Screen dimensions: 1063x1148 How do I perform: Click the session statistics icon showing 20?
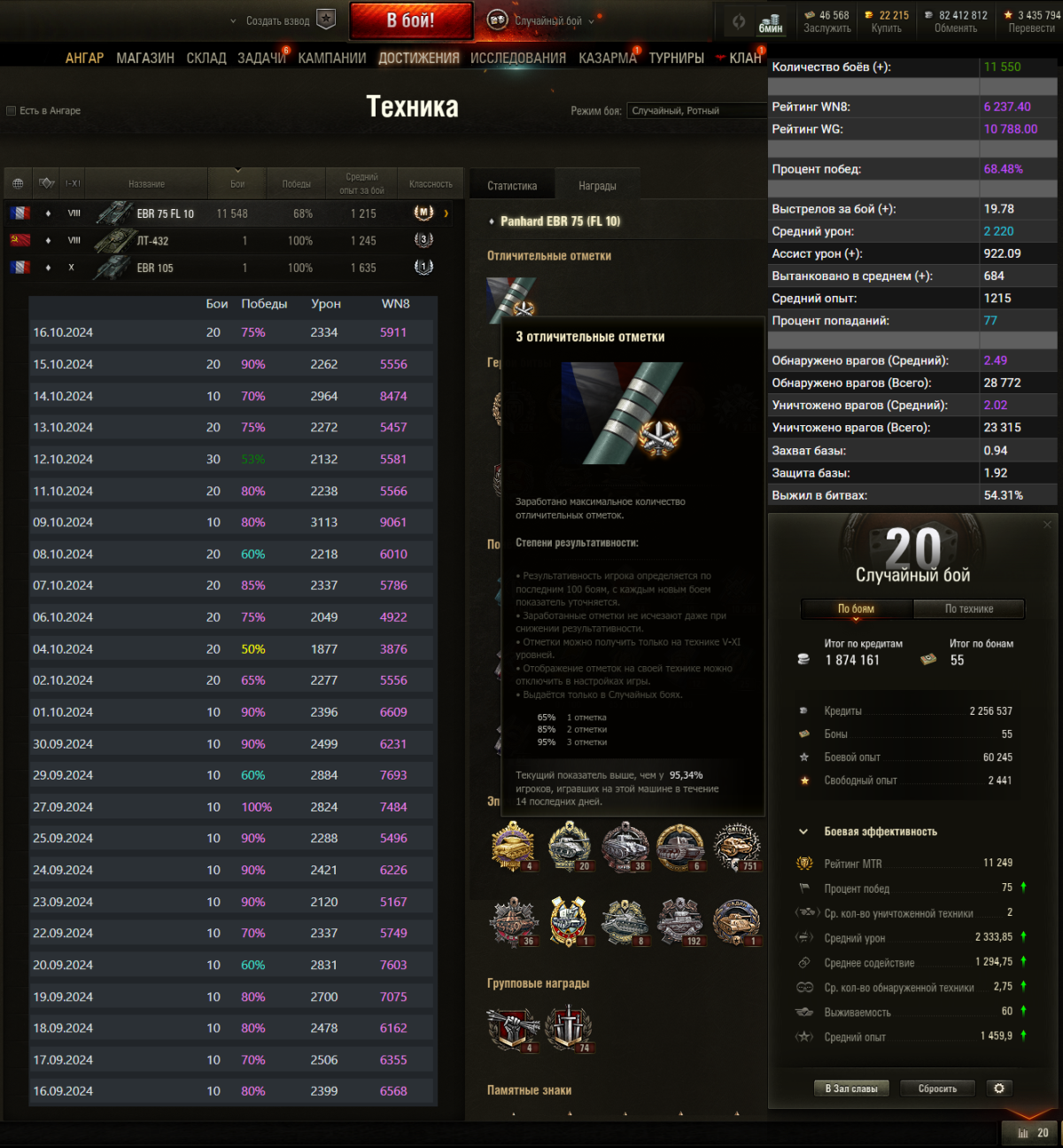(1033, 1133)
